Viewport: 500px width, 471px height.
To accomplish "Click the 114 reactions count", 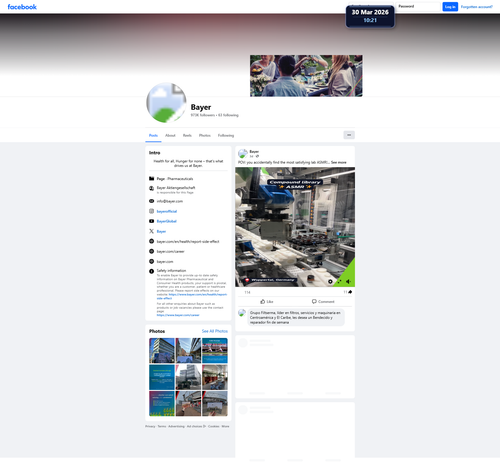I will tap(247, 292).
